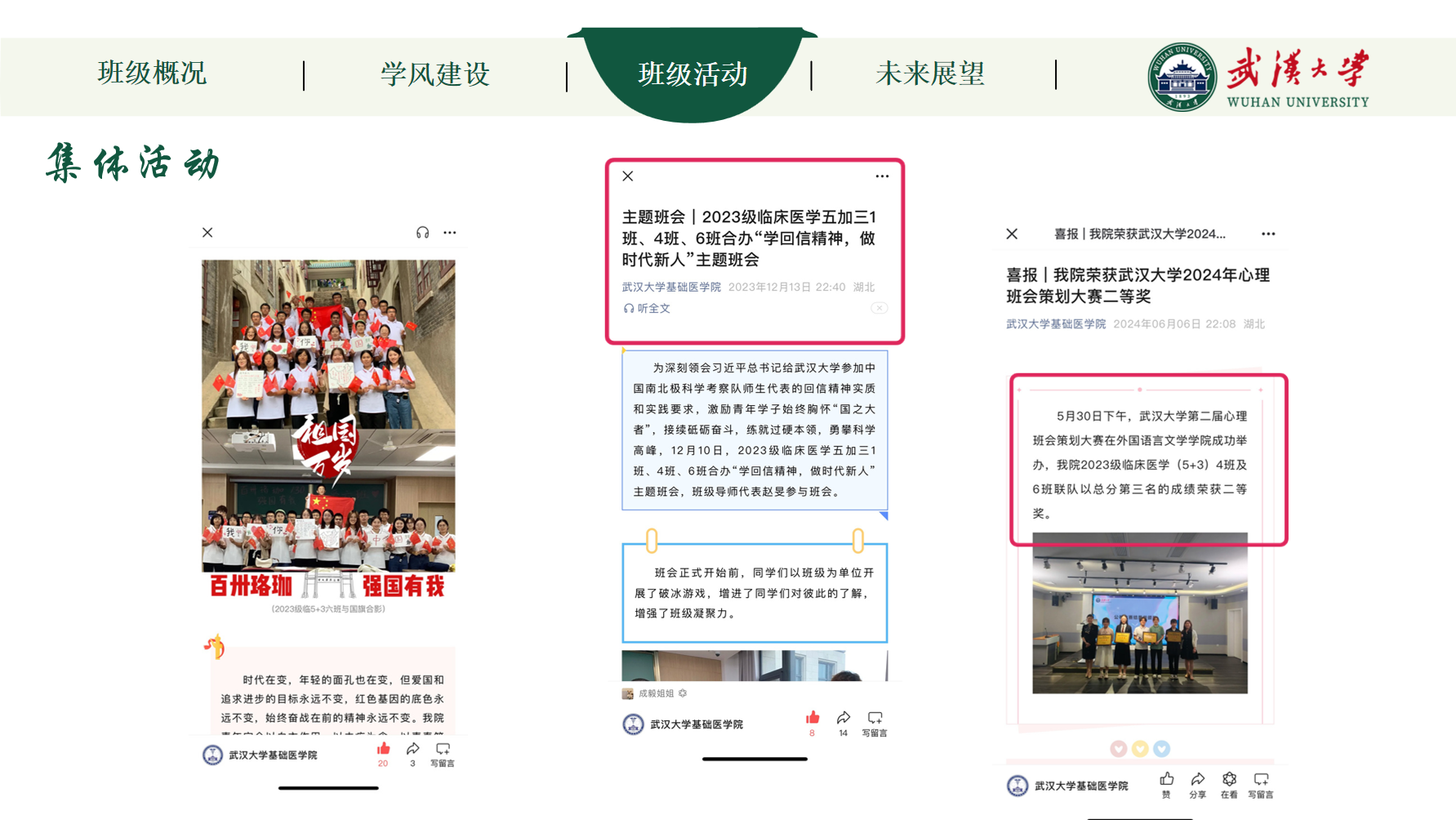Viewport: 1456px width, 820px height.
Task: Open the more options dots in the middle article header
Action: (x=882, y=176)
